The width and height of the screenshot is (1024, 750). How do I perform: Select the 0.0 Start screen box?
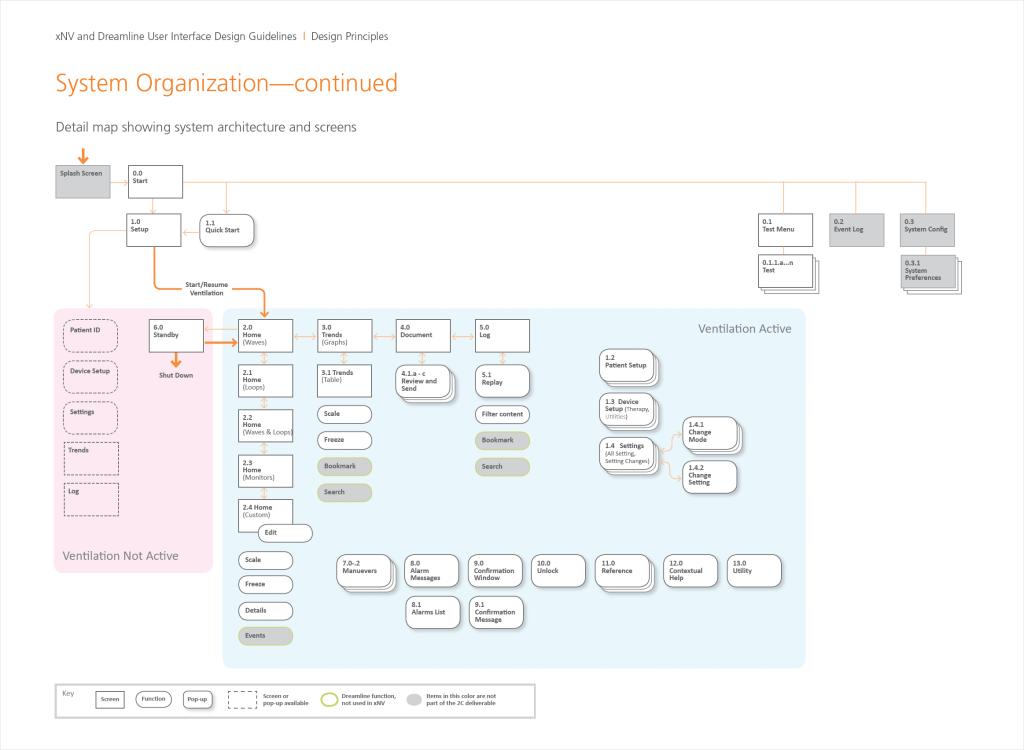click(x=155, y=181)
